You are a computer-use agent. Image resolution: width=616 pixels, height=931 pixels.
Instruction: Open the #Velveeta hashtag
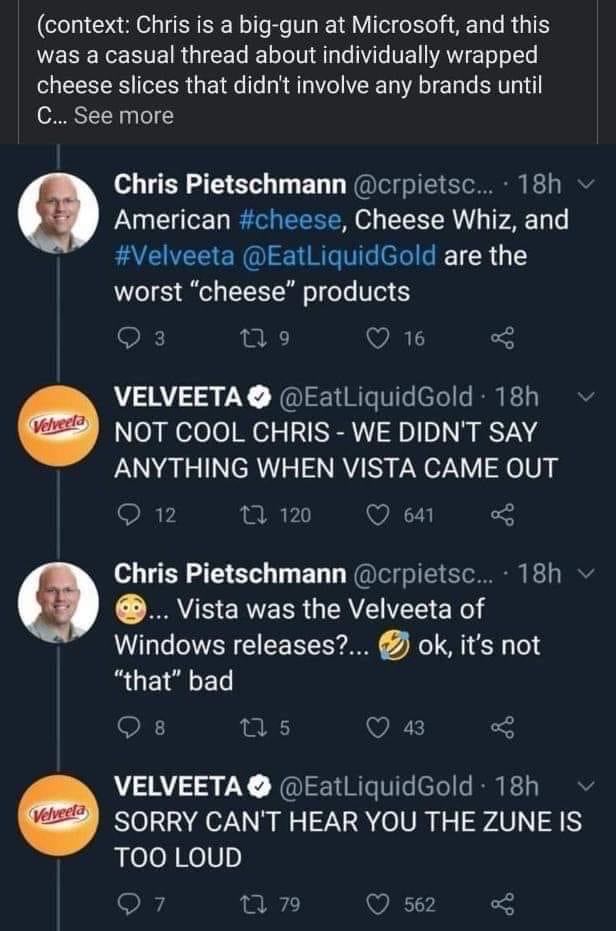(x=175, y=256)
